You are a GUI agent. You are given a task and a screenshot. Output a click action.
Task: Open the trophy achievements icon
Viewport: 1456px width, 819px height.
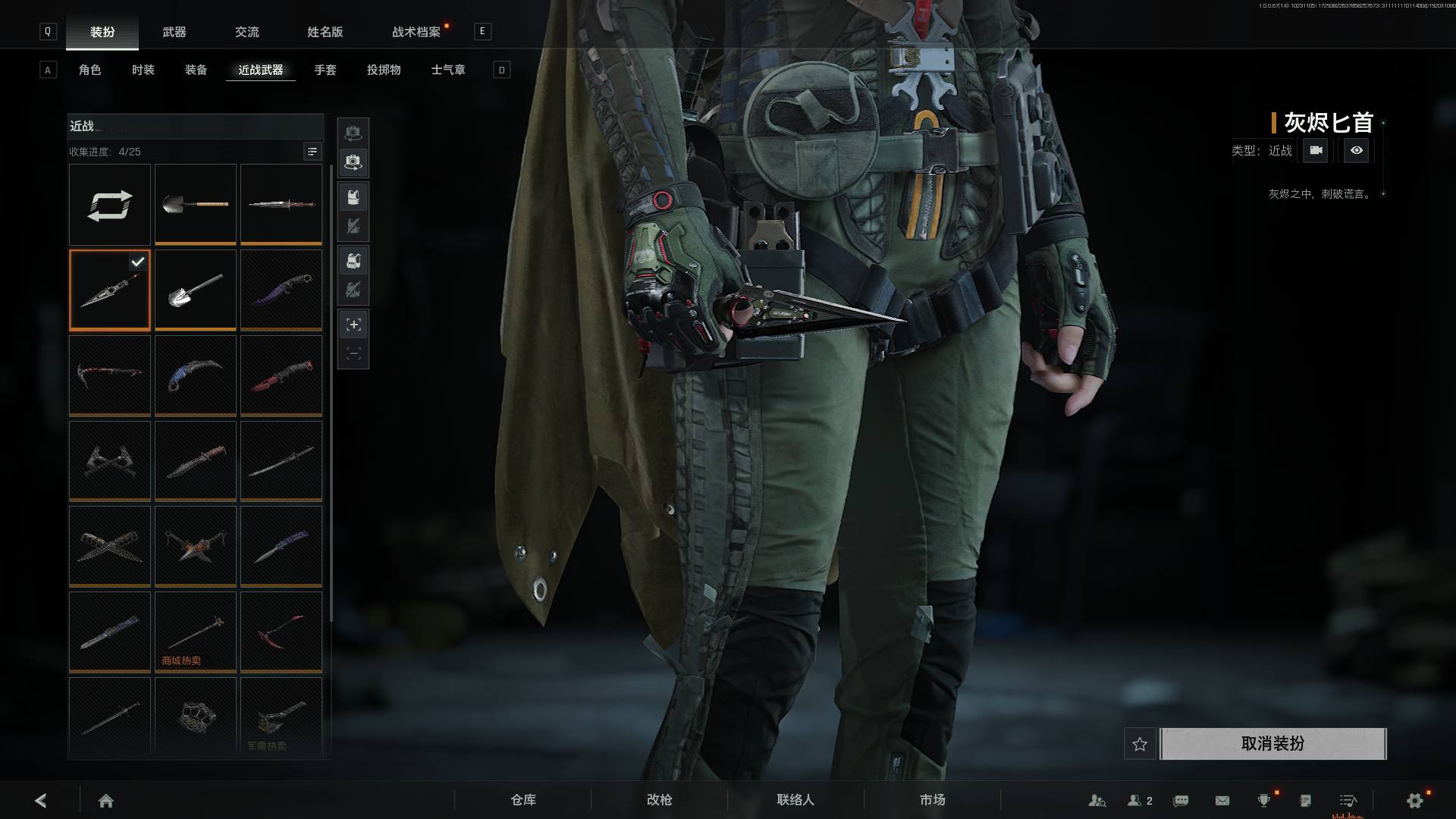pyautogui.click(x=1264, y=800)
